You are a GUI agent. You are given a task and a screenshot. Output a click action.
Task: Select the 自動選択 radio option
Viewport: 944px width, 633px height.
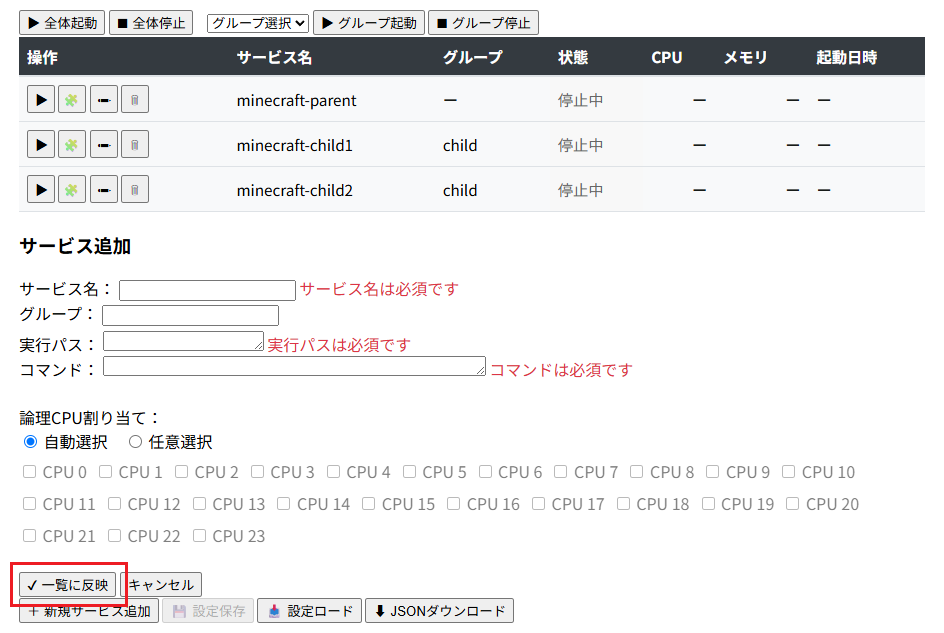click(x=29, y=441)
